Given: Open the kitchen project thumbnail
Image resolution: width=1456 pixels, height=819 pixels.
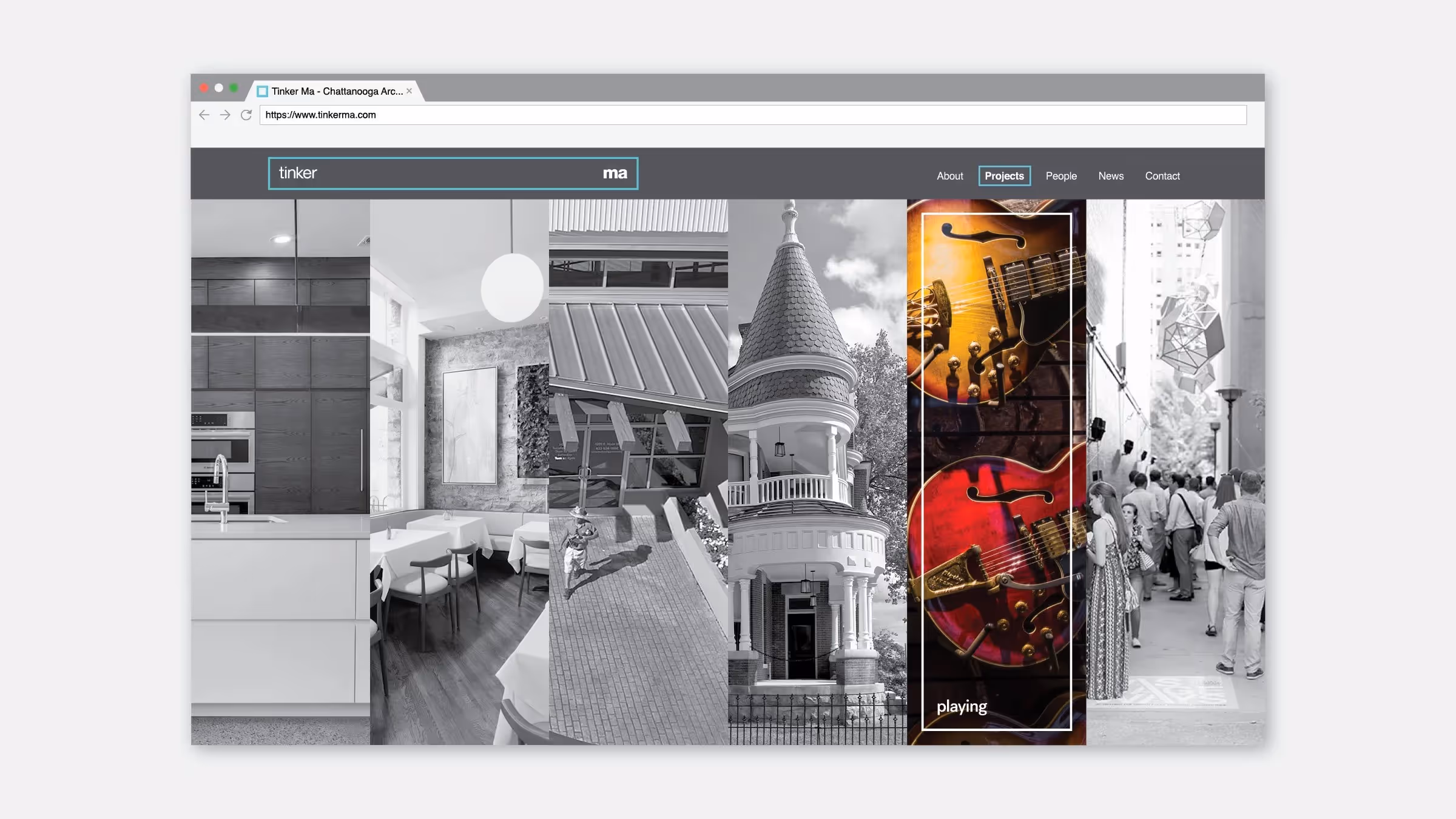Looking at the screenshot, I should [280, 472].
